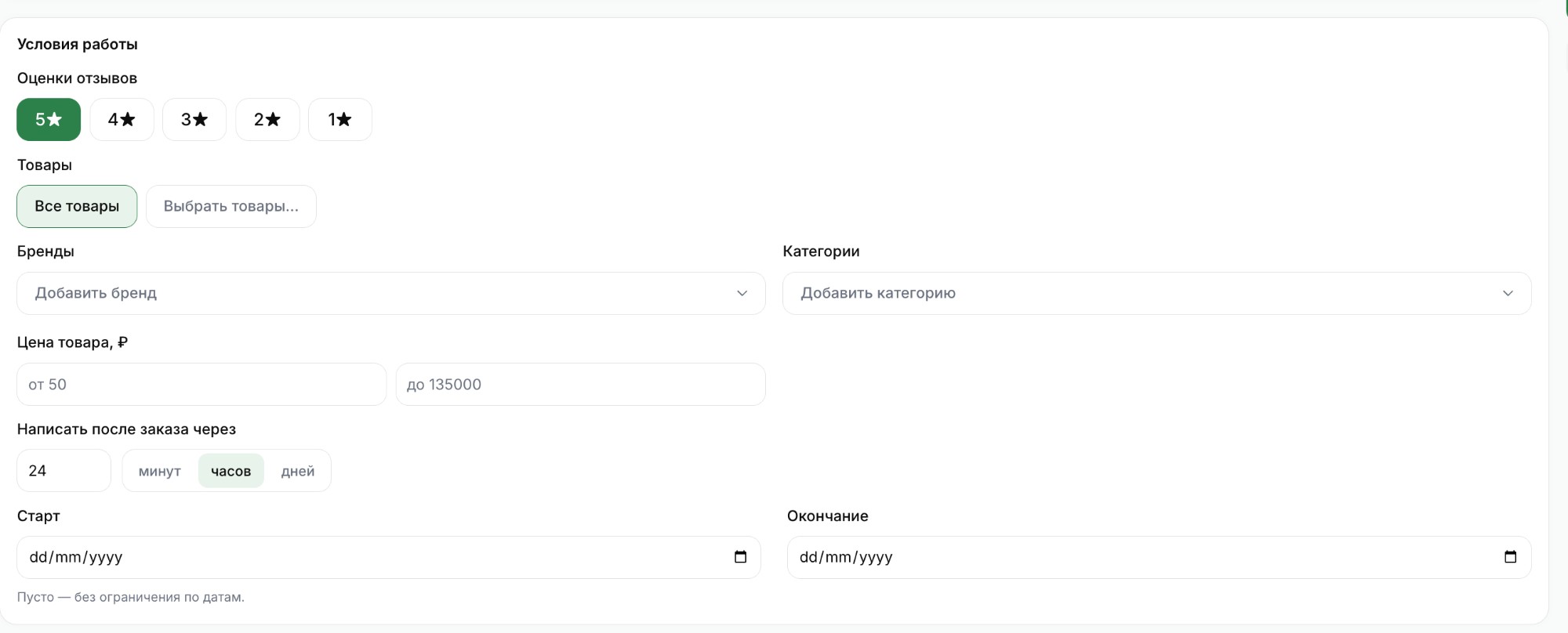Click the chevron of the brands dropdown

click(x=742, y=293)
